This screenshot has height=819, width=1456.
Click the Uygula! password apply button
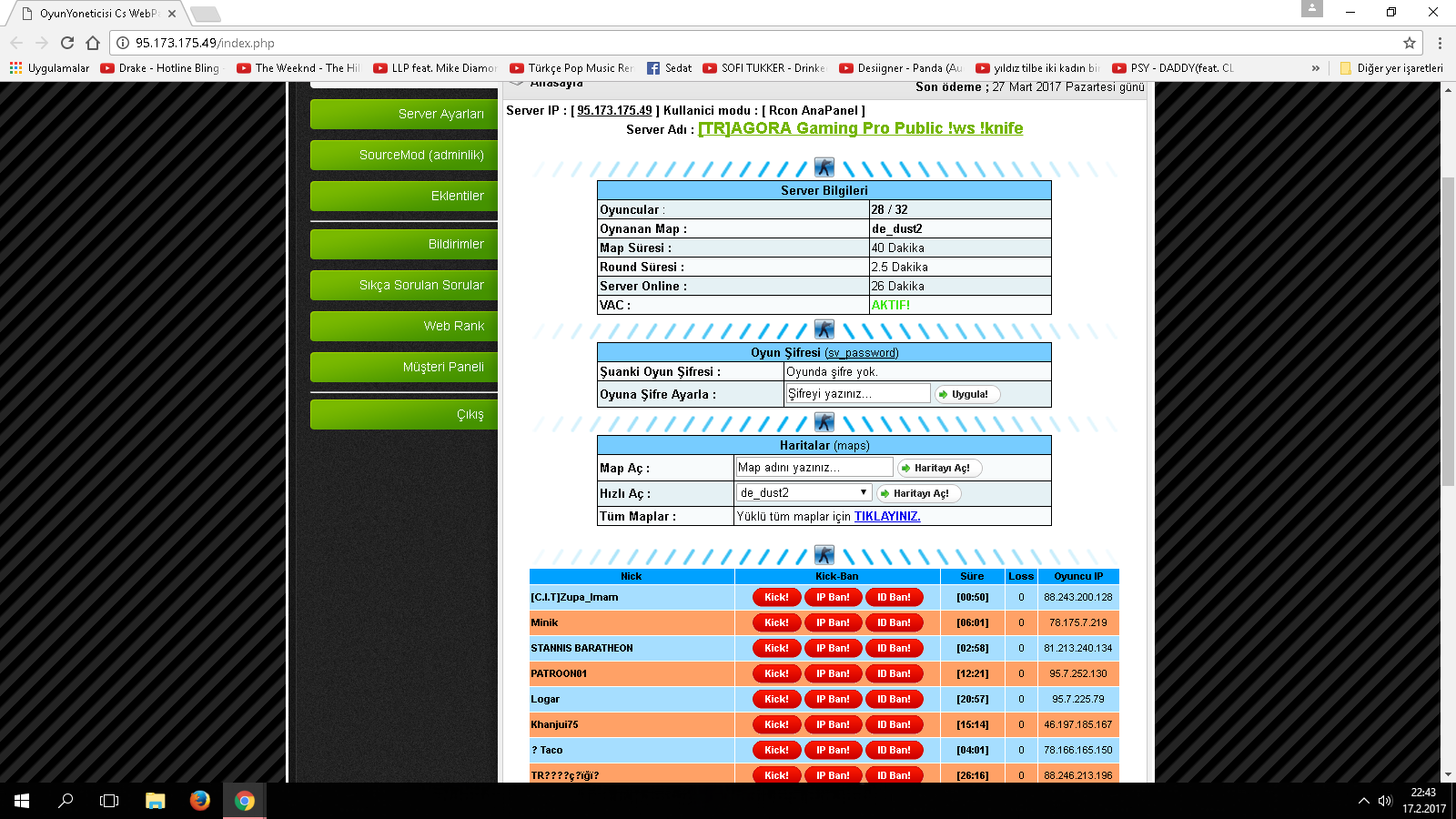[x=967, y=394]
